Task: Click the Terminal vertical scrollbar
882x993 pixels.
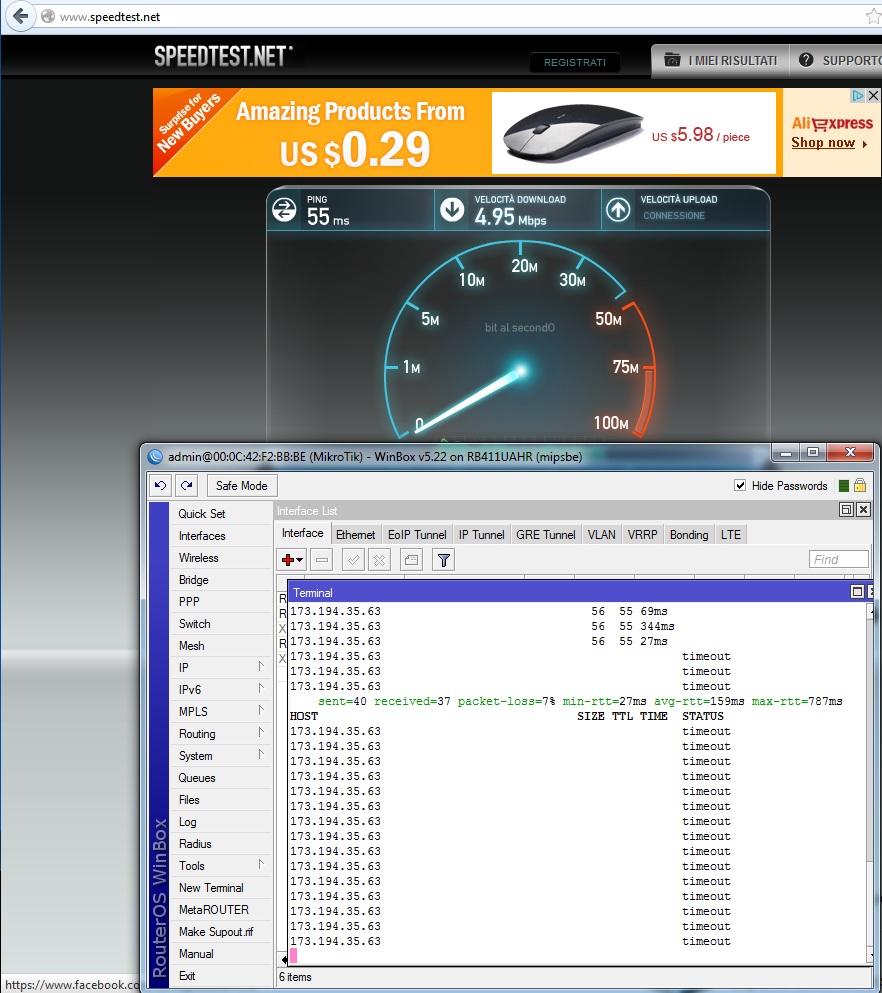Action: tap(872, 783)
